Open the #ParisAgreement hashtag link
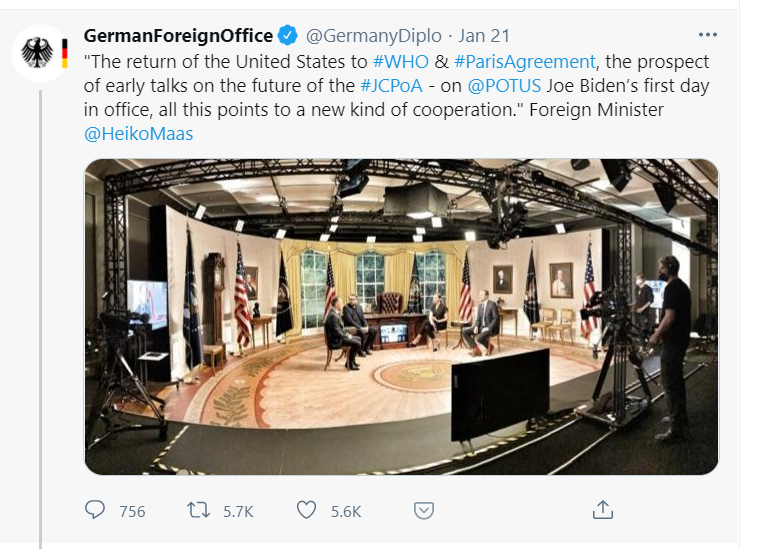The image size is (773, 549). [525, 61]
